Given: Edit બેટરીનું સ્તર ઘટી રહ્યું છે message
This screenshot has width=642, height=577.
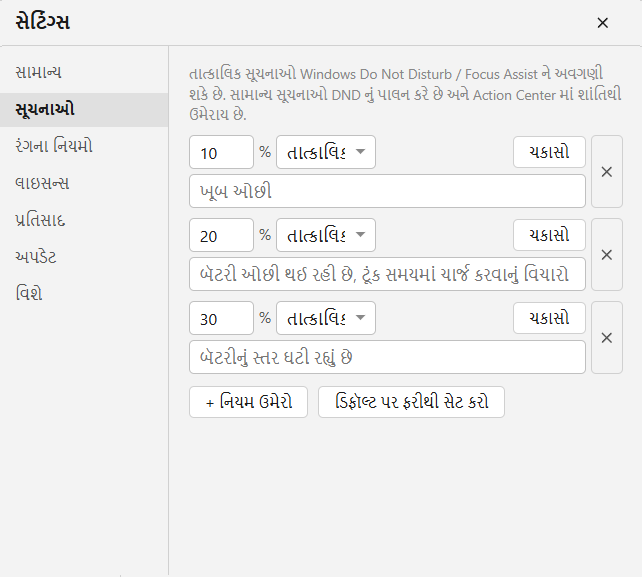Looking at the screenshot, I should 387,357.
